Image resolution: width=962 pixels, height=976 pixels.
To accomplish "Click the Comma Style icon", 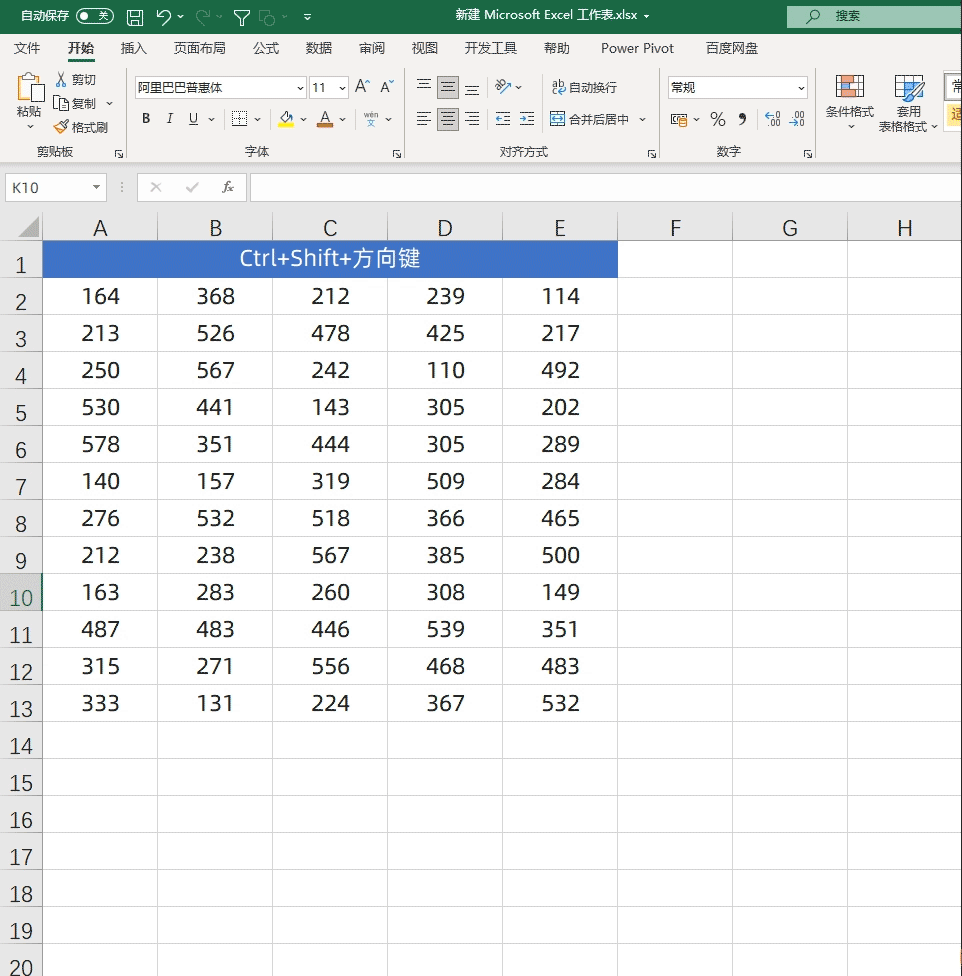I will coord(742,119).
